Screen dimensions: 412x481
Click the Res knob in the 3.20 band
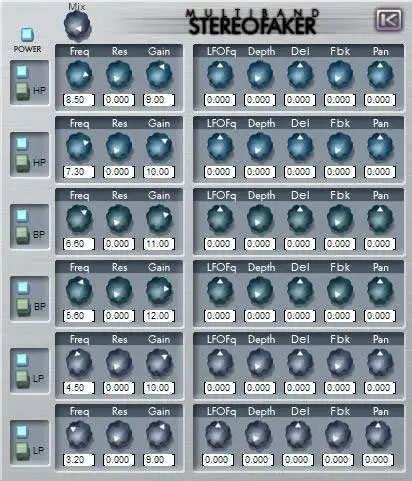coord(119,435)
